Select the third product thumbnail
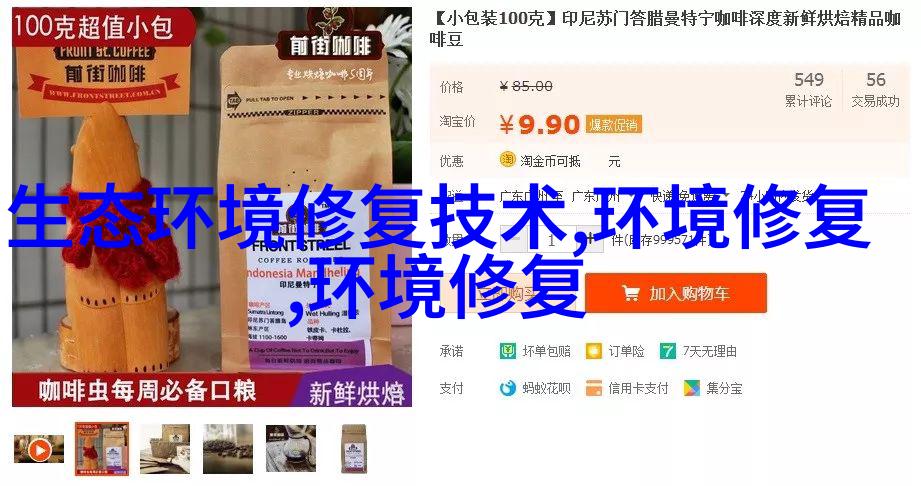Image resolution: width=921 pixels, height=486 pixels. 165,449
